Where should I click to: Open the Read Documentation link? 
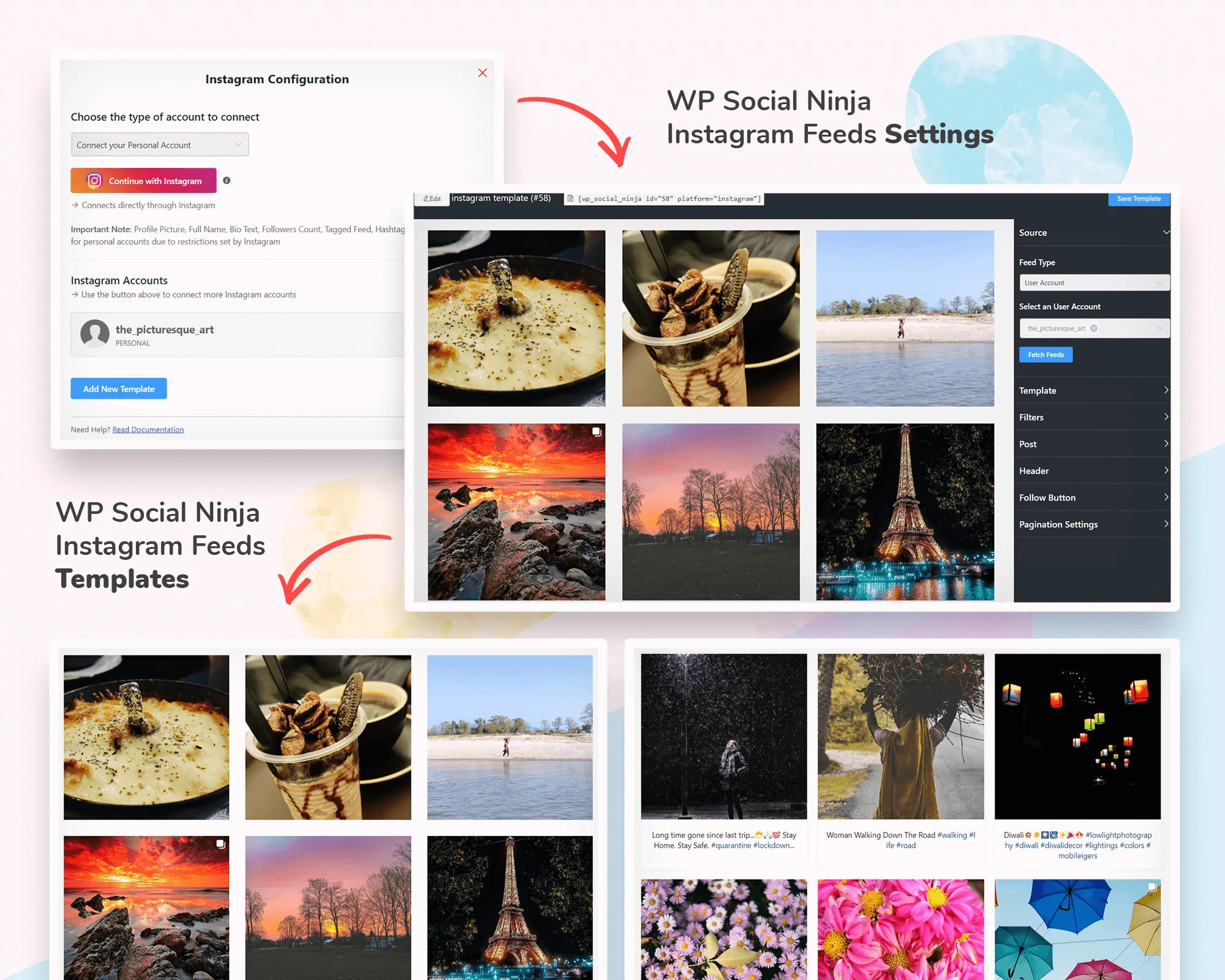pyautogui.click(x=148, y=429)
